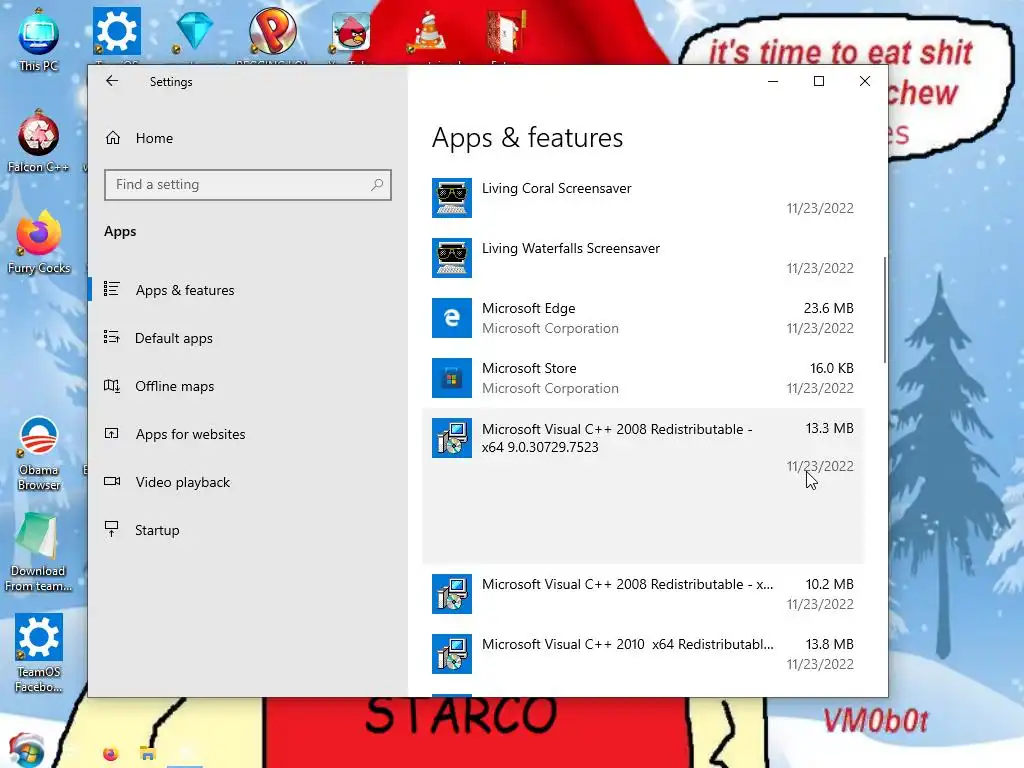Image resolution: width=1024 pixels, height=768 pixels.
Task: Click the Startup icon in sidebar
Action: (x=112, y=529)
